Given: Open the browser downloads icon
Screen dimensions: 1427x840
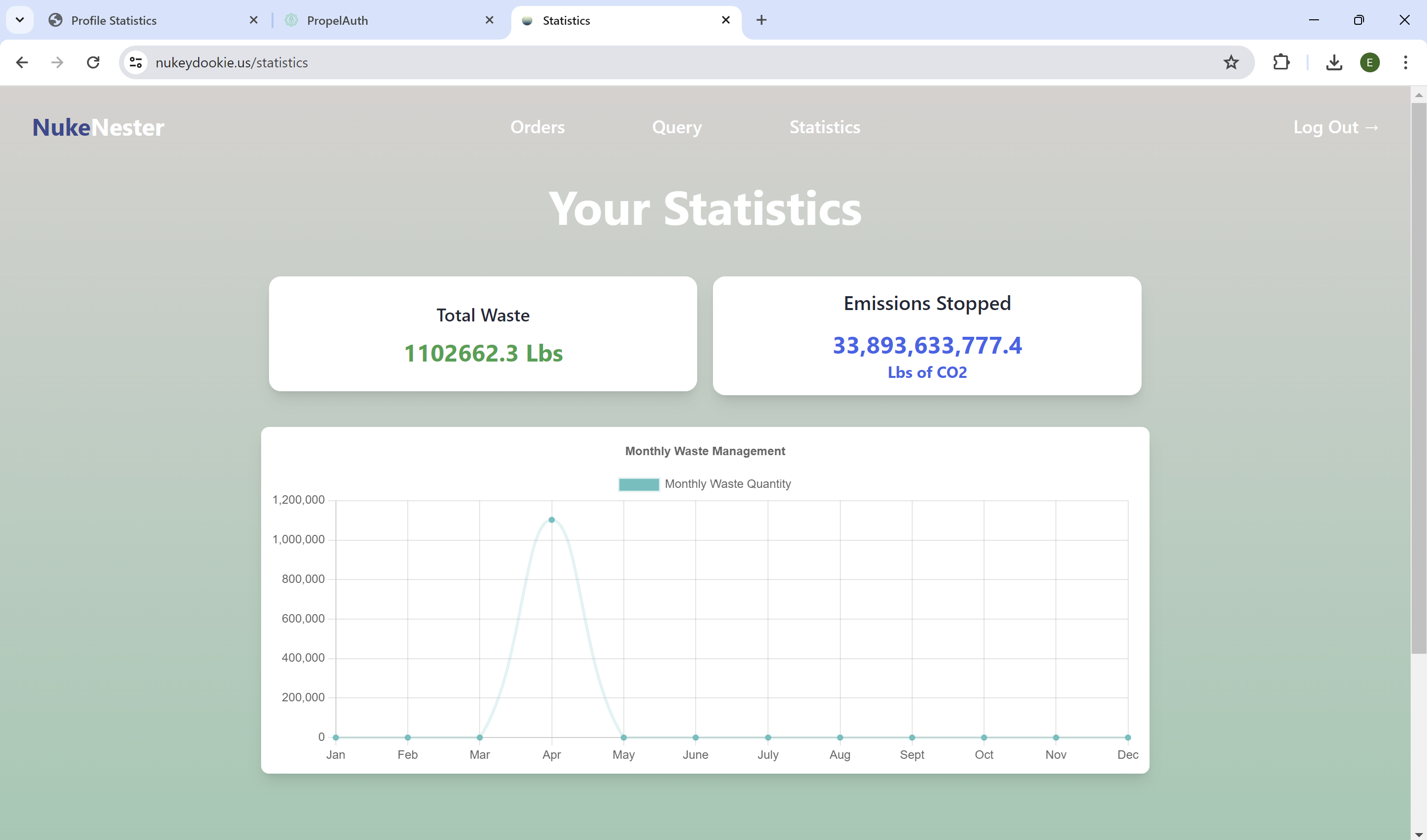Looking at the screenshot, I should pos(1333,62).
